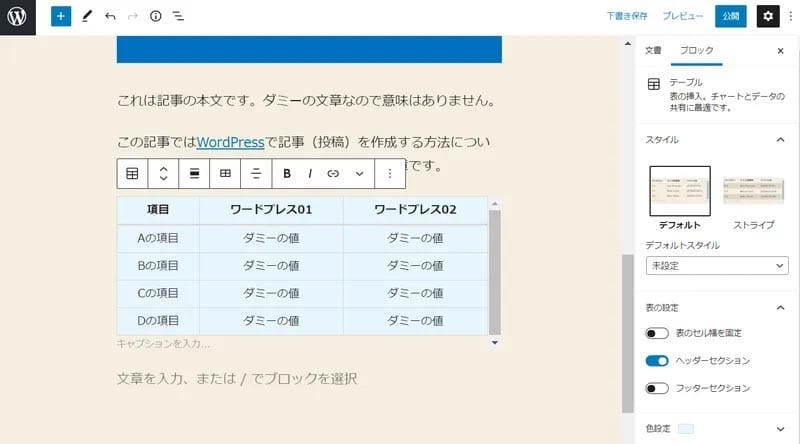Enable the footer section toggle
The height and width of the screenshot is (444, 800).
coord(657,388)
